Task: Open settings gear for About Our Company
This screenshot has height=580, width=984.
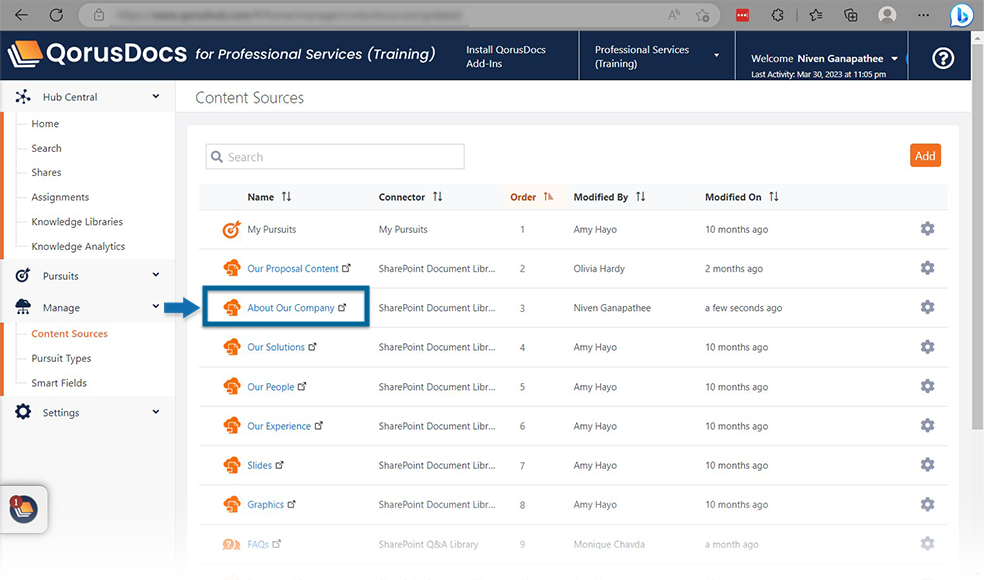Action: click(x=928, y=307)
